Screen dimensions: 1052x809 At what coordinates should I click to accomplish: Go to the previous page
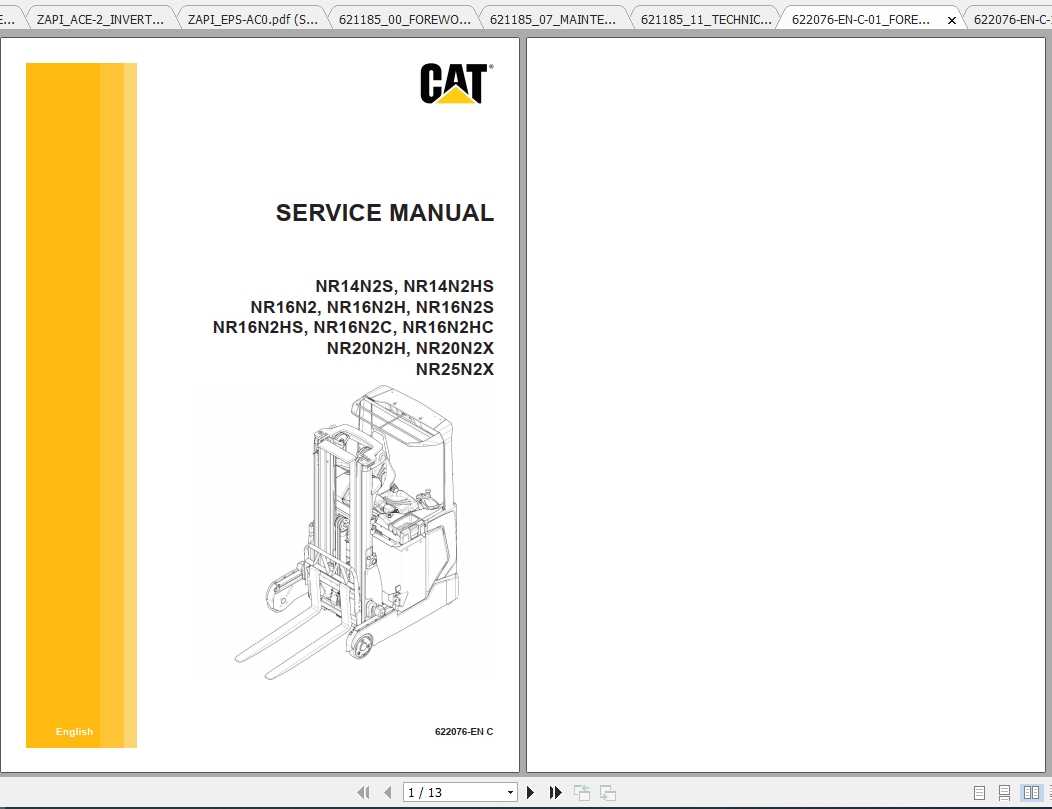coord(388,792)
